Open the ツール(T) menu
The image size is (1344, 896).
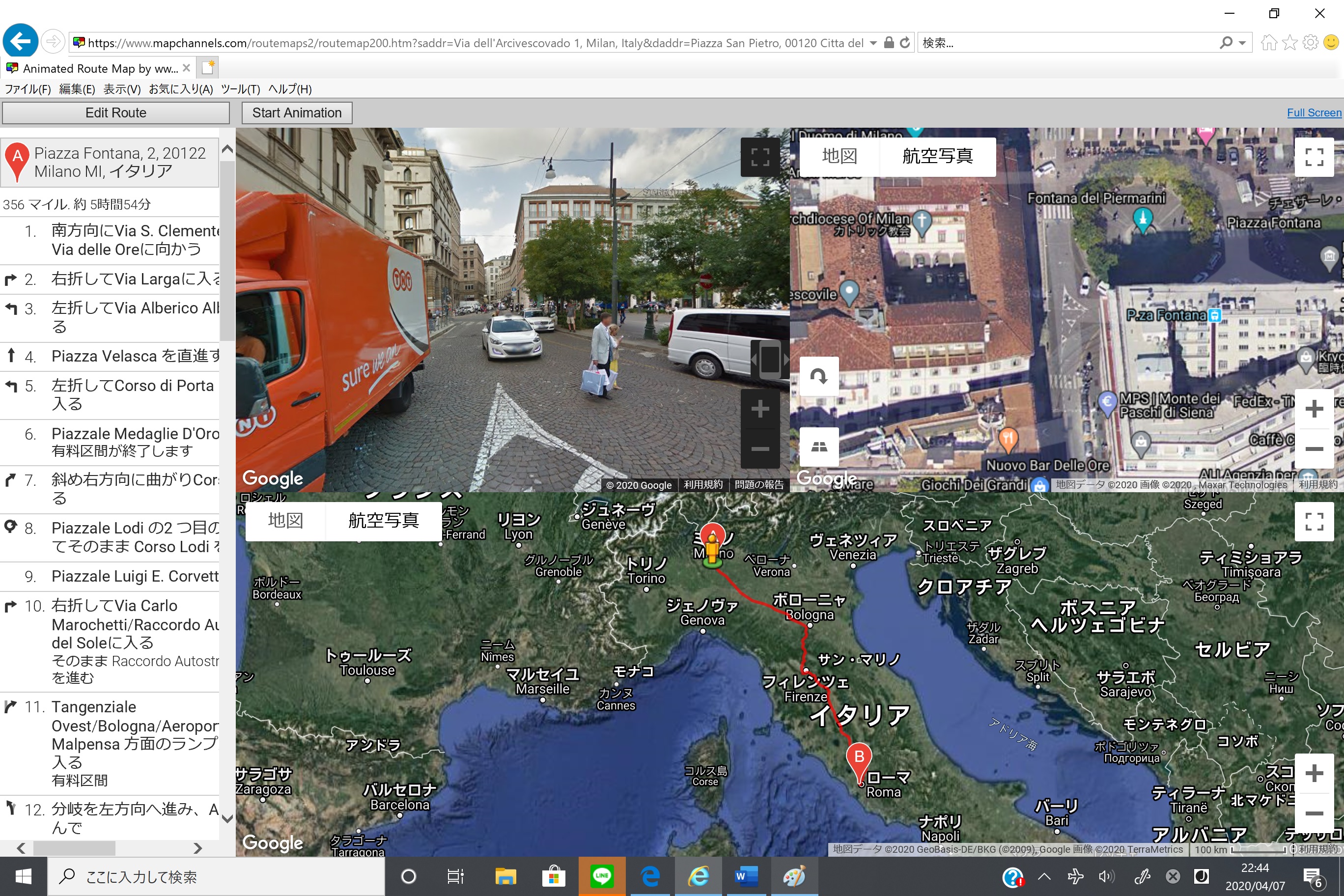click(240, 89)
